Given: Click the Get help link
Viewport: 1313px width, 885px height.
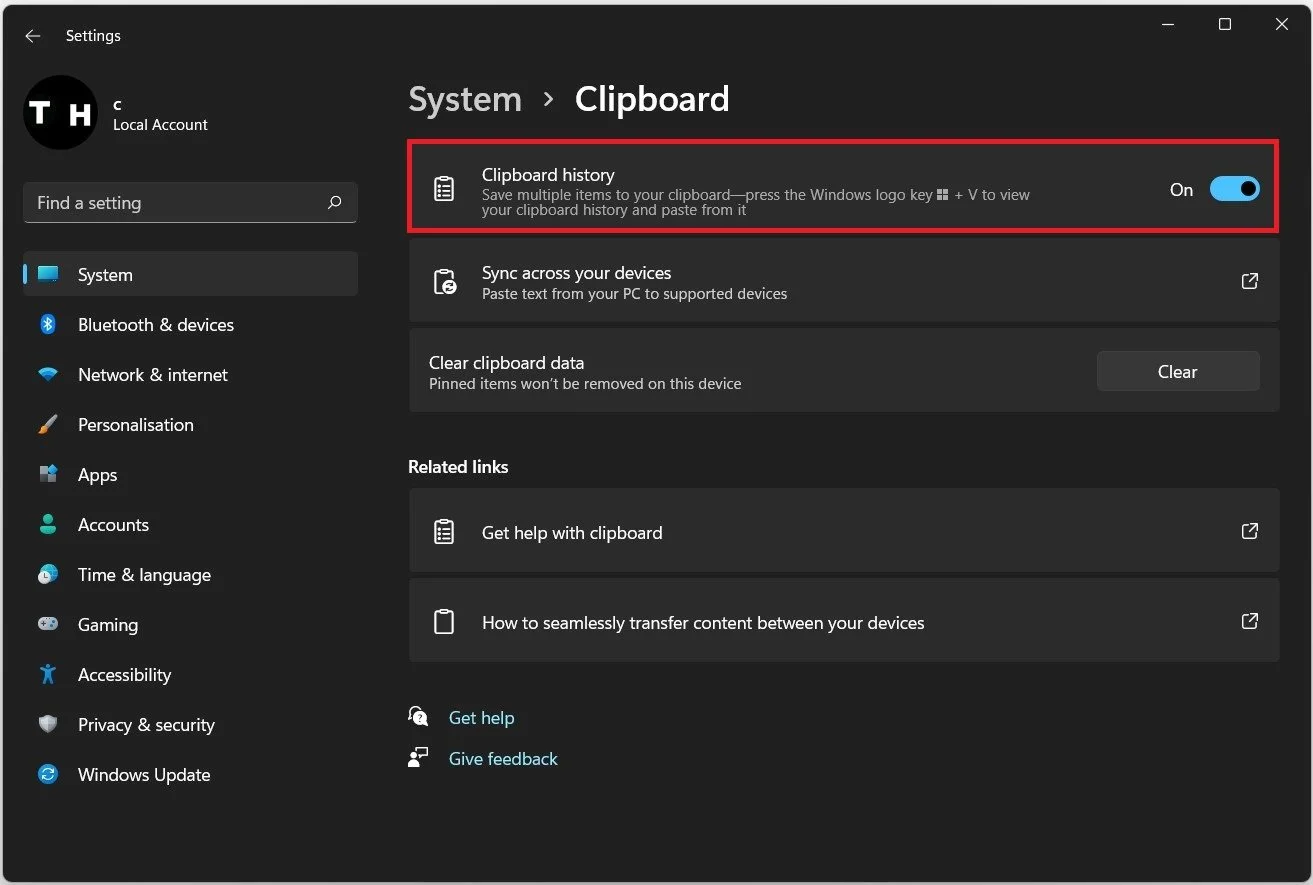Looking at the screenshot, I should pos(481,717).
